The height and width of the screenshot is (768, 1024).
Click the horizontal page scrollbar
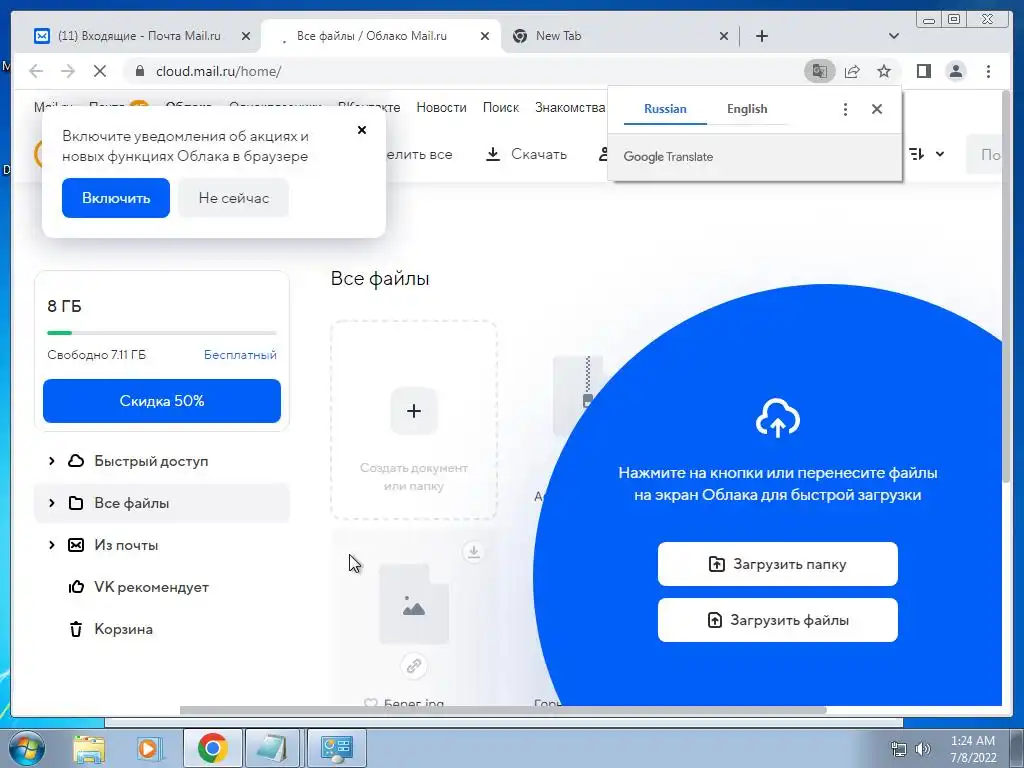pyautogui.click(x=503, y=710)
